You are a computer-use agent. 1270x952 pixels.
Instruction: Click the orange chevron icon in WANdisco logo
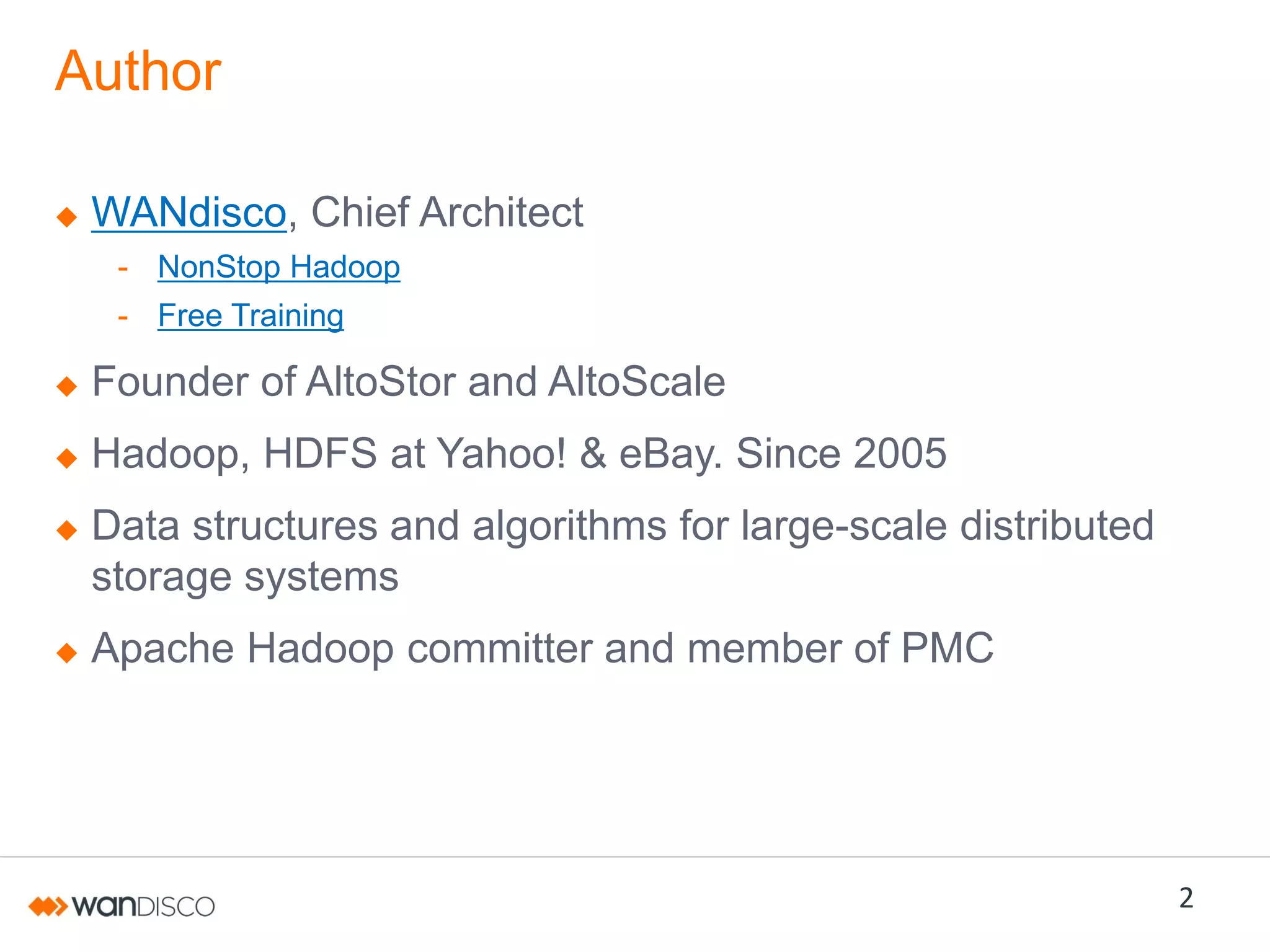(x=48, y=906)
